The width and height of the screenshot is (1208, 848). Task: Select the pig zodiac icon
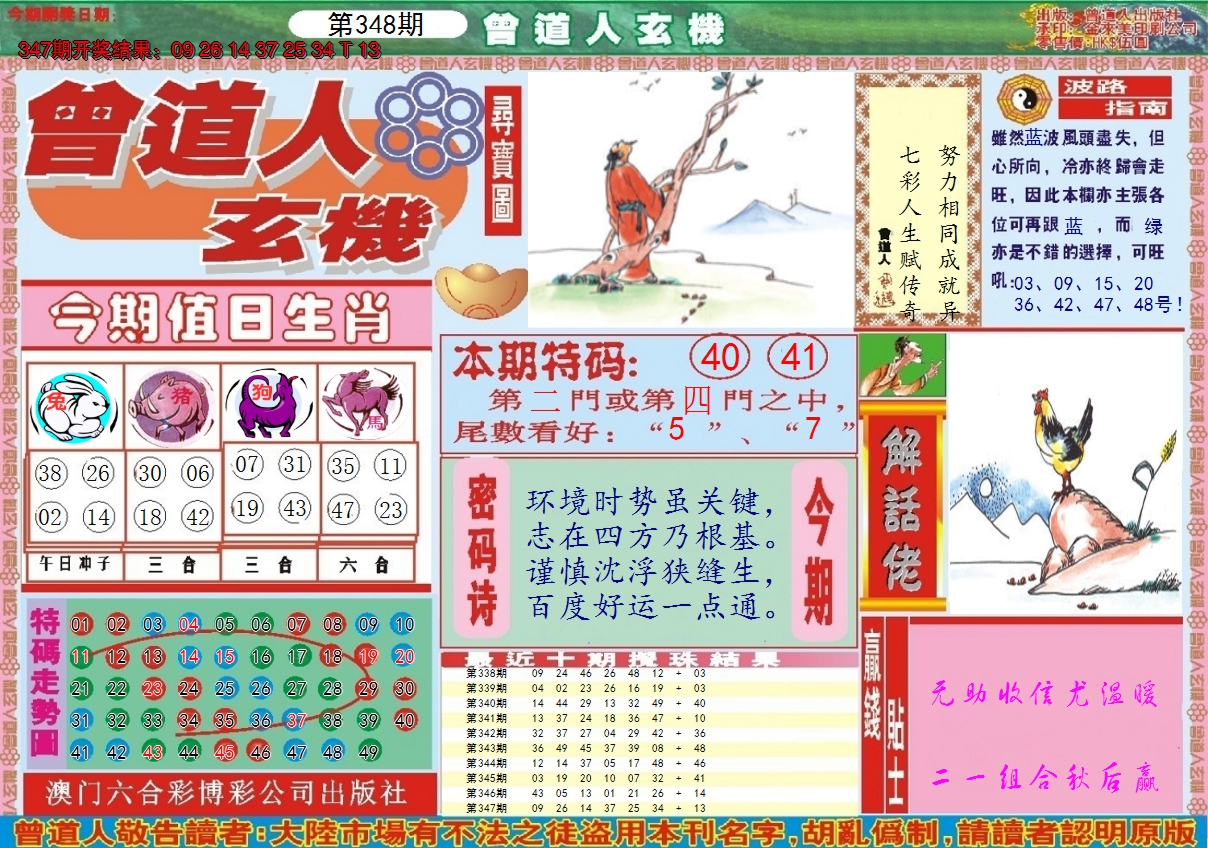pos(171,406)
